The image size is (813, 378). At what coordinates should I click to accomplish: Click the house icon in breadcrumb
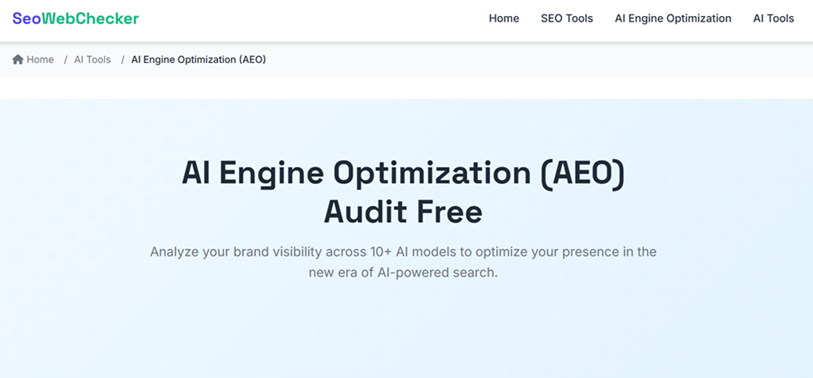(x=18, y=60)
